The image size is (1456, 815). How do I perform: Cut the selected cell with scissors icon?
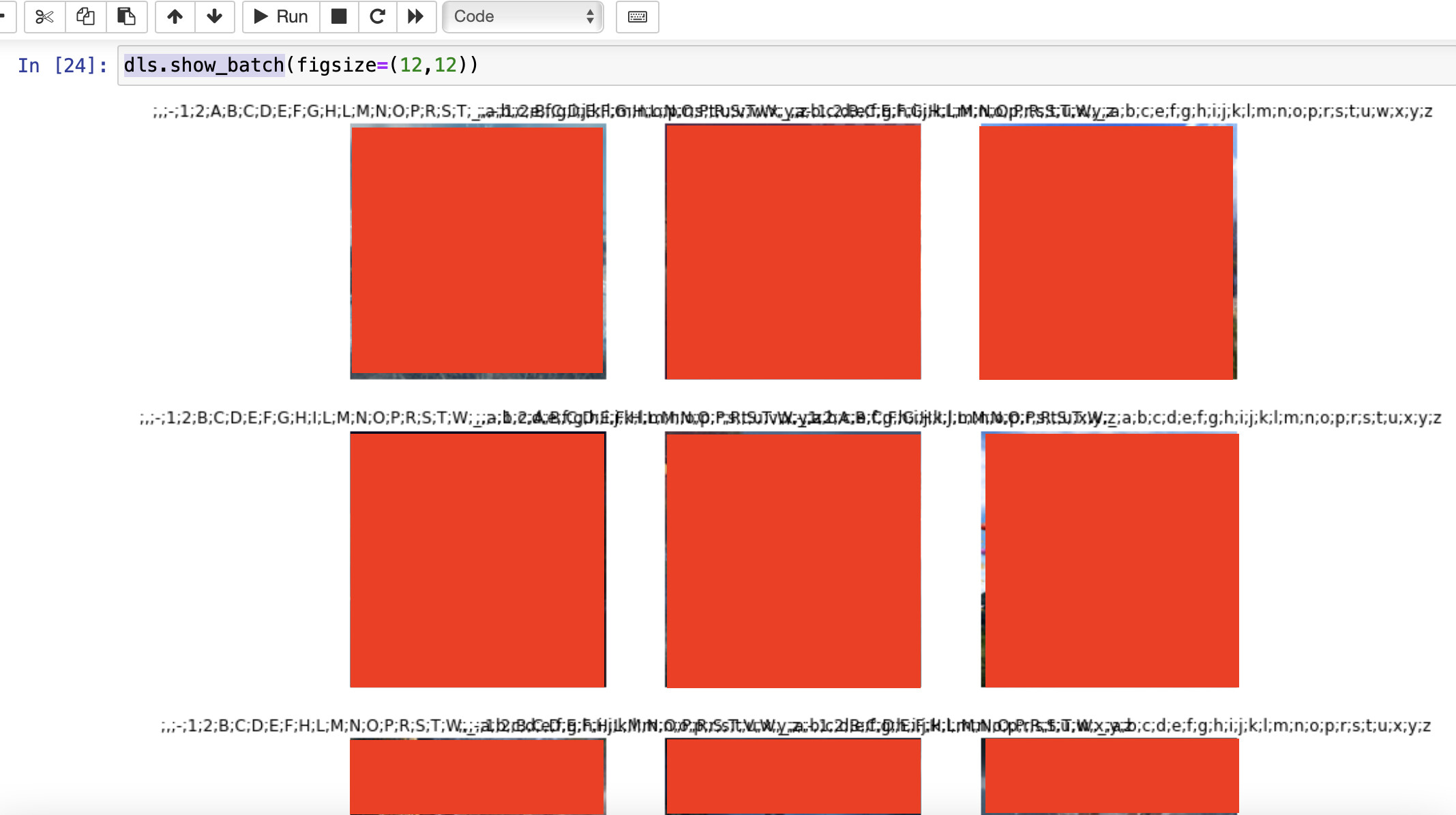click(x=44, y=16)
